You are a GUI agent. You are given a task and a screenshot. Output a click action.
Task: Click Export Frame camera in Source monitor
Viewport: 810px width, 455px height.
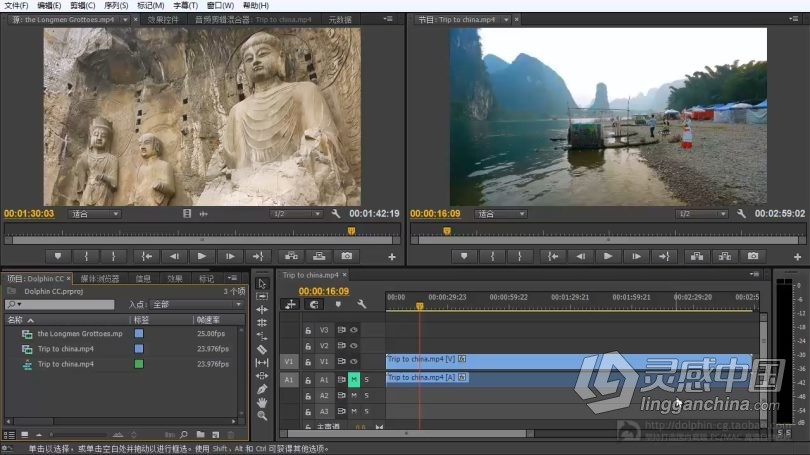click(x=346, y=256)
